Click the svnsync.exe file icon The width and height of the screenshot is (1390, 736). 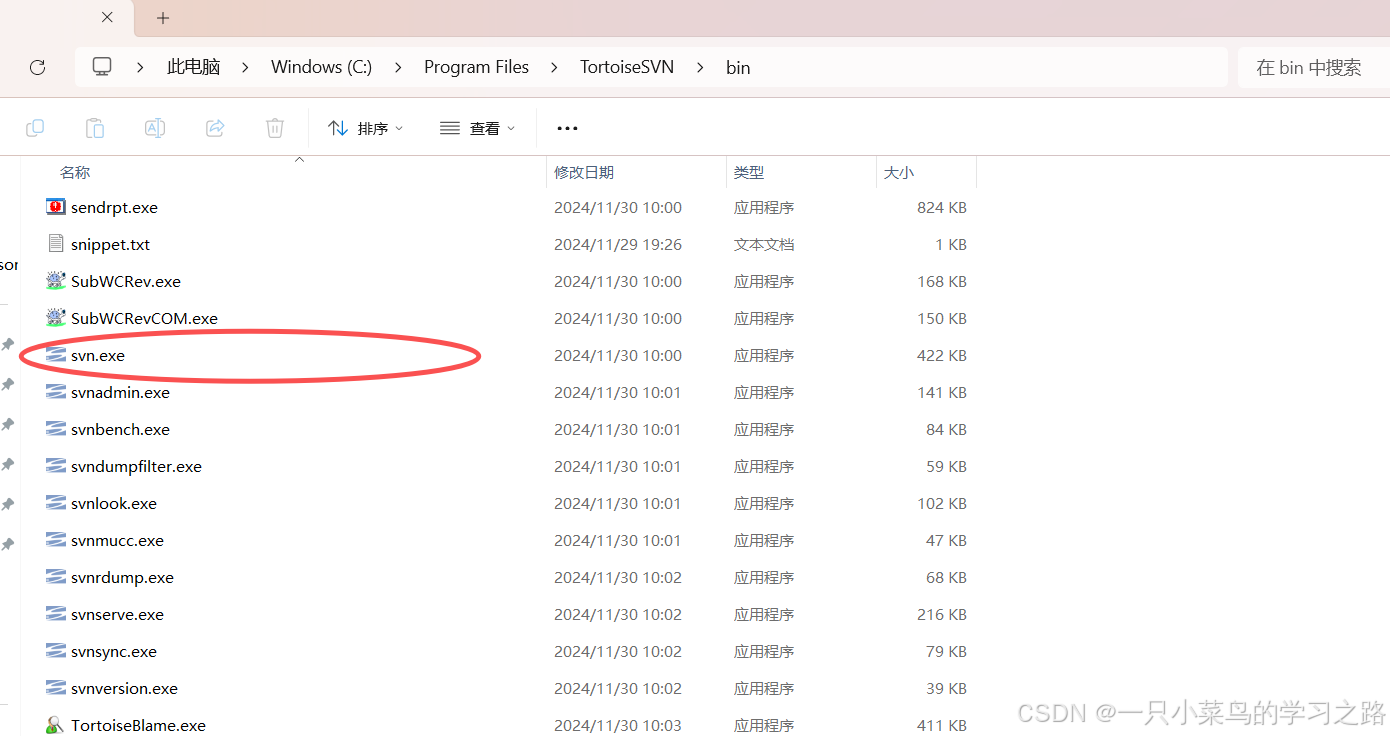pos(56,651)
